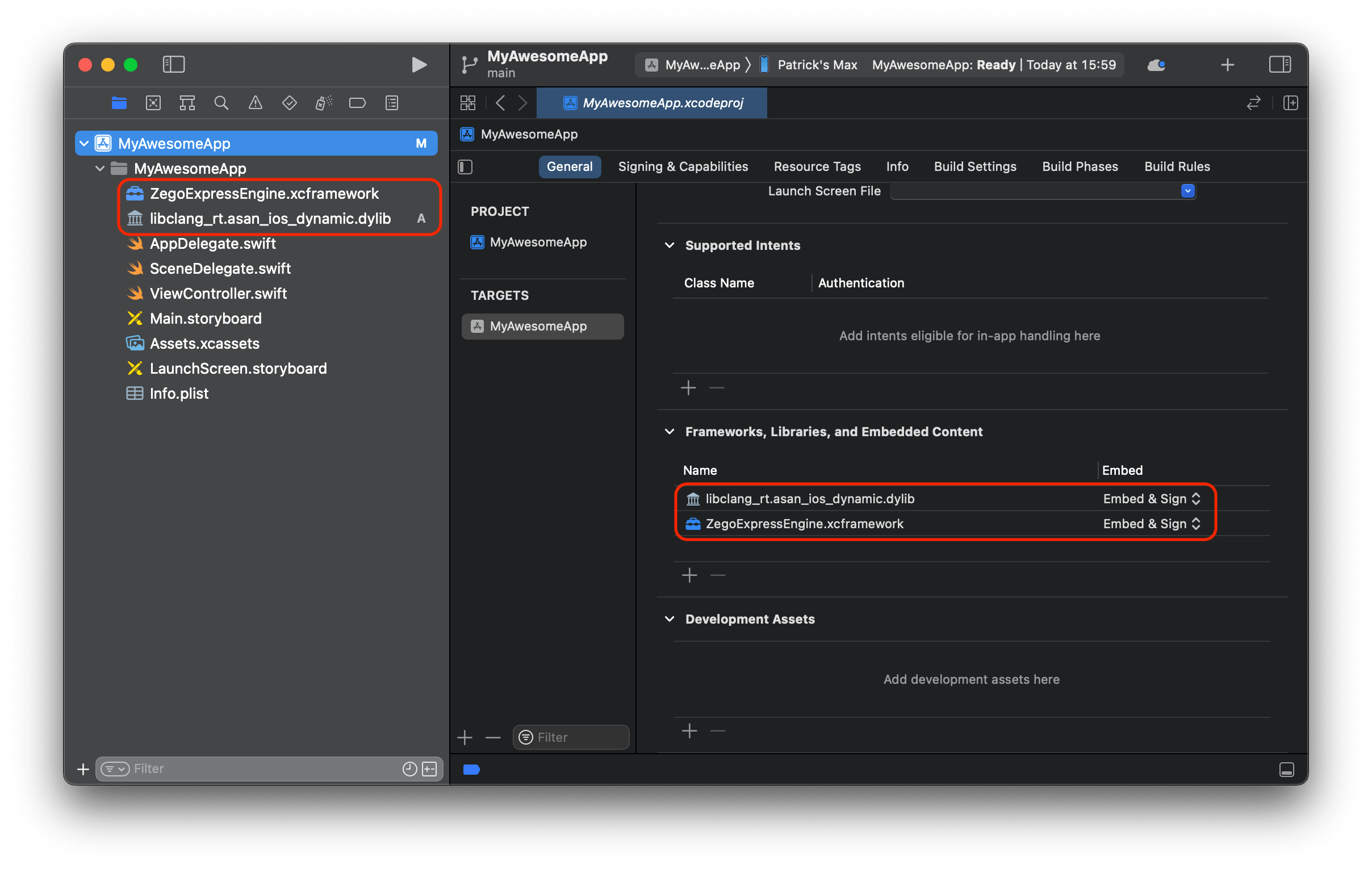
Task: Collapse the Development Assets section
Action: 670,620
